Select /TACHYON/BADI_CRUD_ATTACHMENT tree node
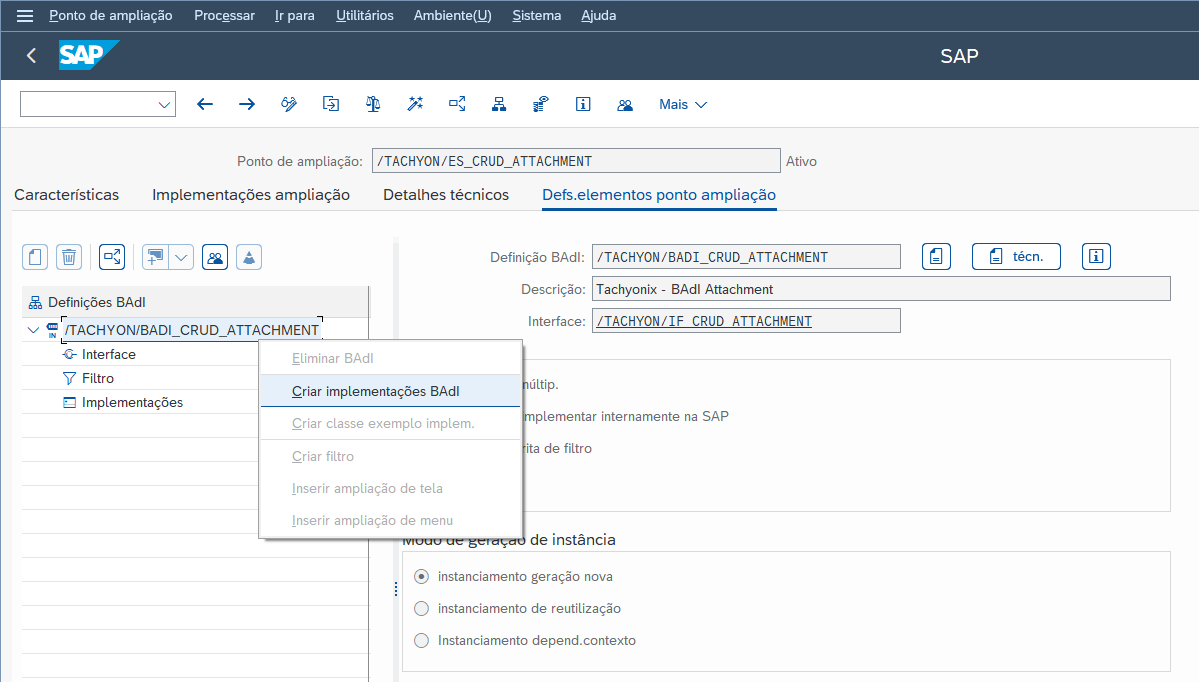 (x=192, y=330)
